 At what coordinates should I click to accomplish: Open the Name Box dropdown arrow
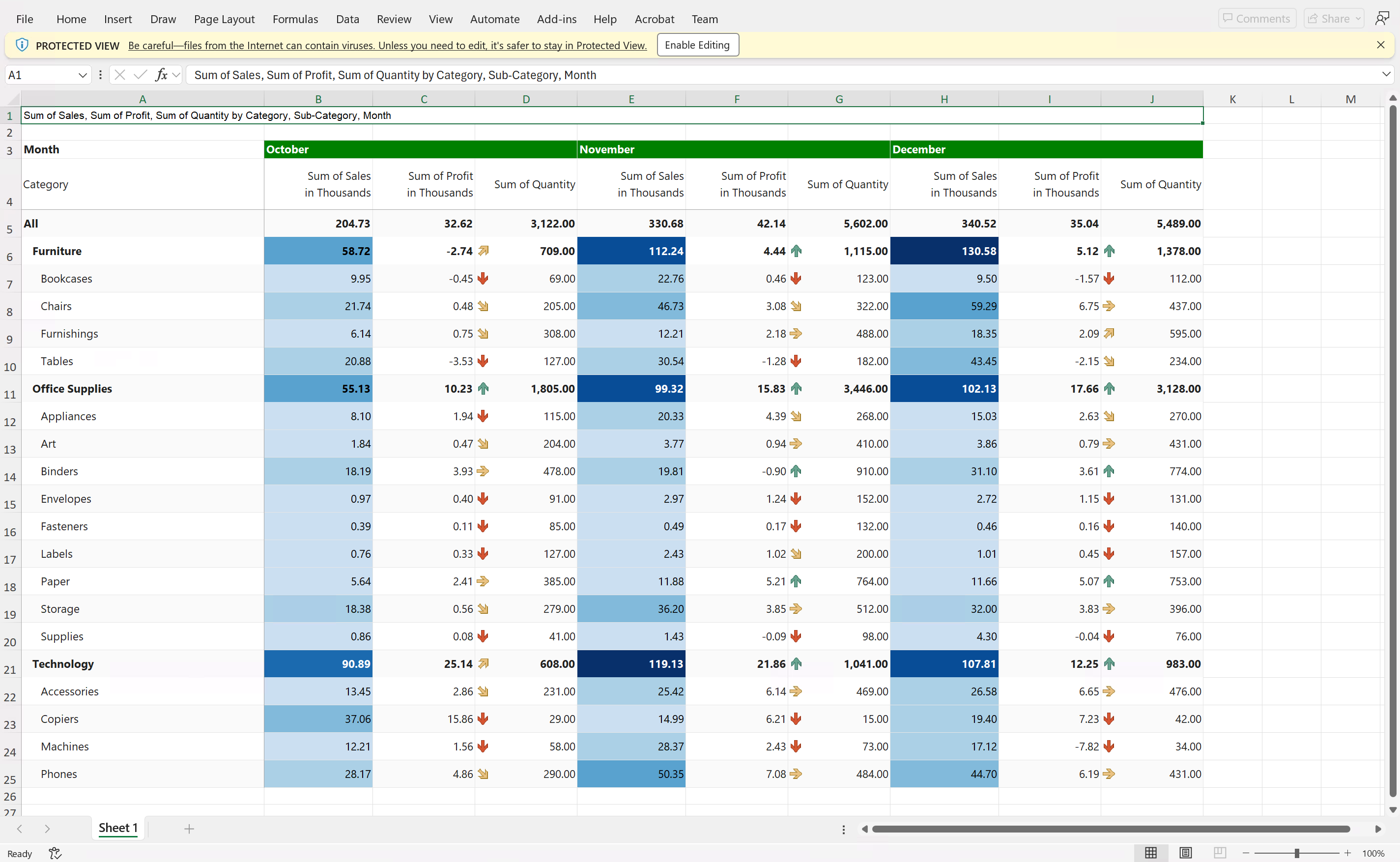pos(82,75)
